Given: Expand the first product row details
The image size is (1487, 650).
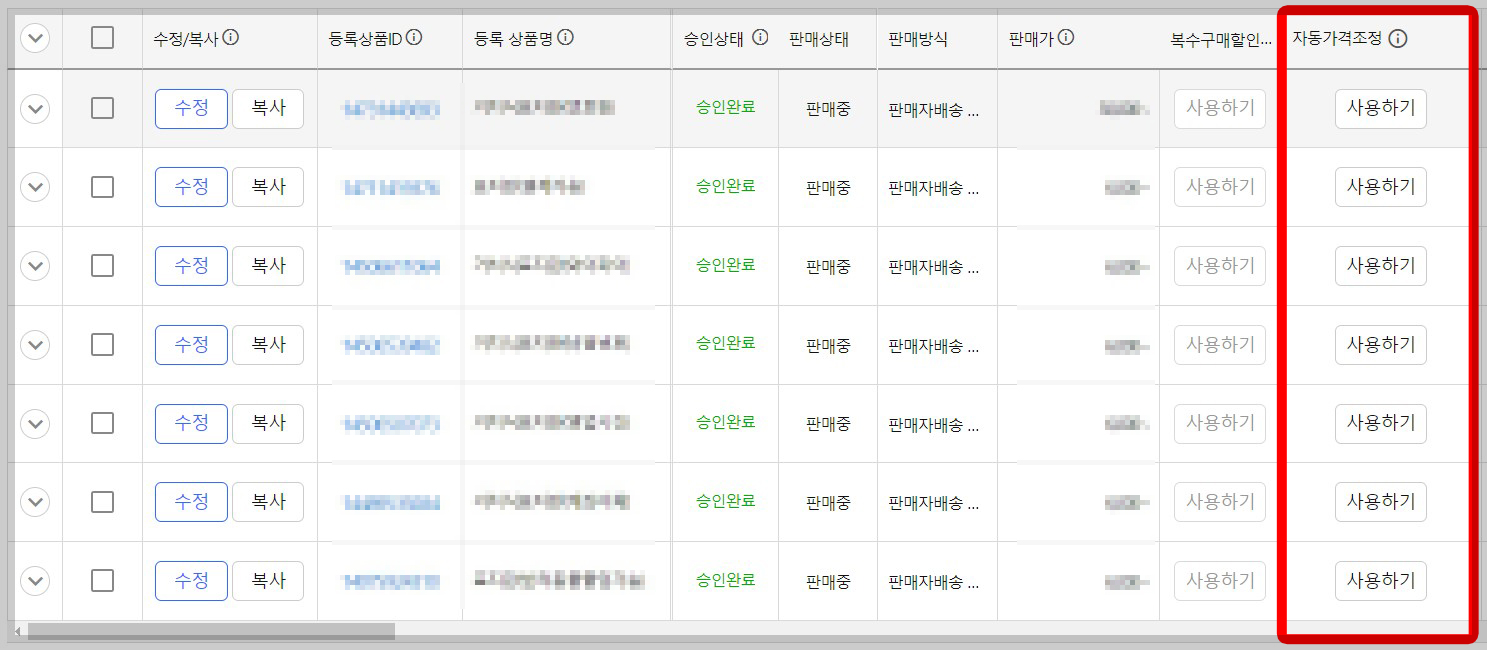Looking at the screenshot, I should [34, 108].
